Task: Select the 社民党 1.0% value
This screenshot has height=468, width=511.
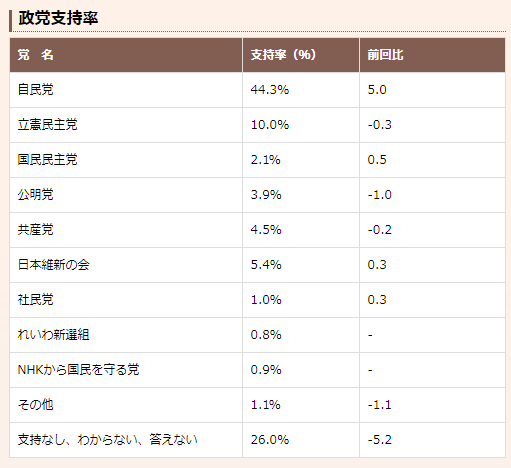Action: (x=266, y=300)
